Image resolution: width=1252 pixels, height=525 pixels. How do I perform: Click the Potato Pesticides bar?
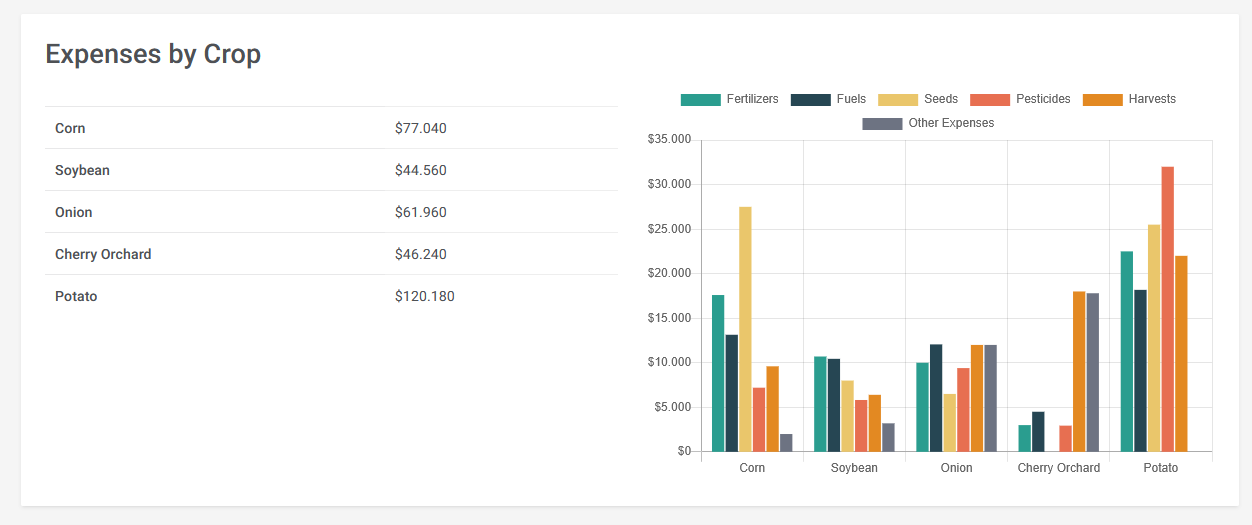coord(1167,310)
